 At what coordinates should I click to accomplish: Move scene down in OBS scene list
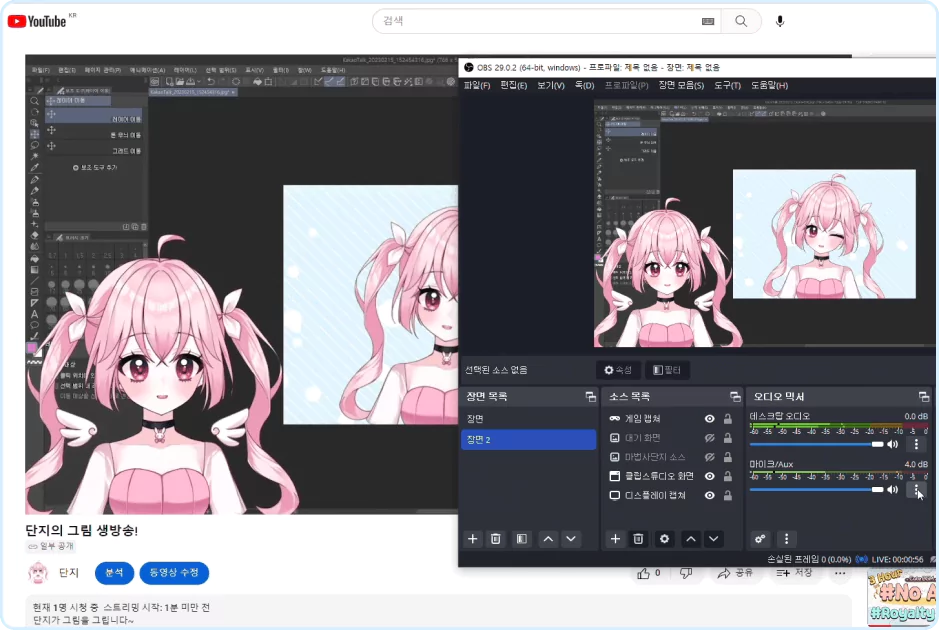tap(571, 539)
